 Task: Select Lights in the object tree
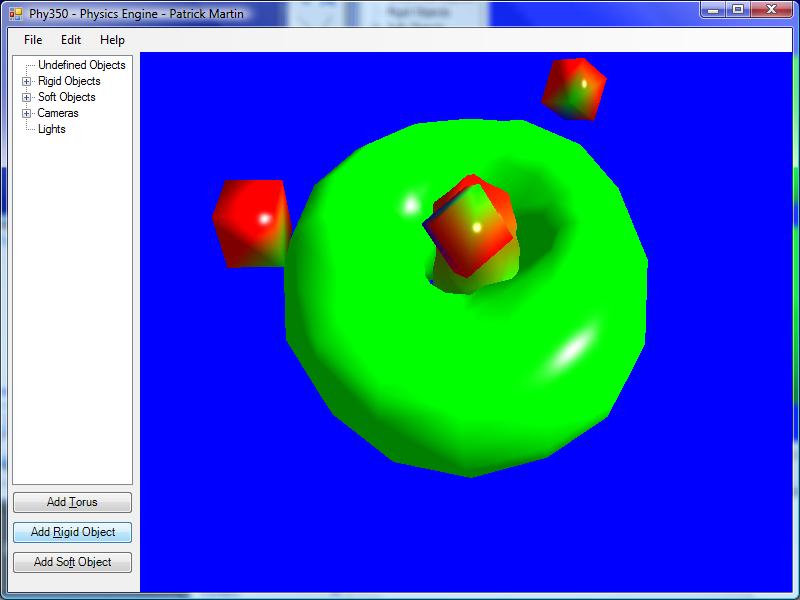pos(52,129)
